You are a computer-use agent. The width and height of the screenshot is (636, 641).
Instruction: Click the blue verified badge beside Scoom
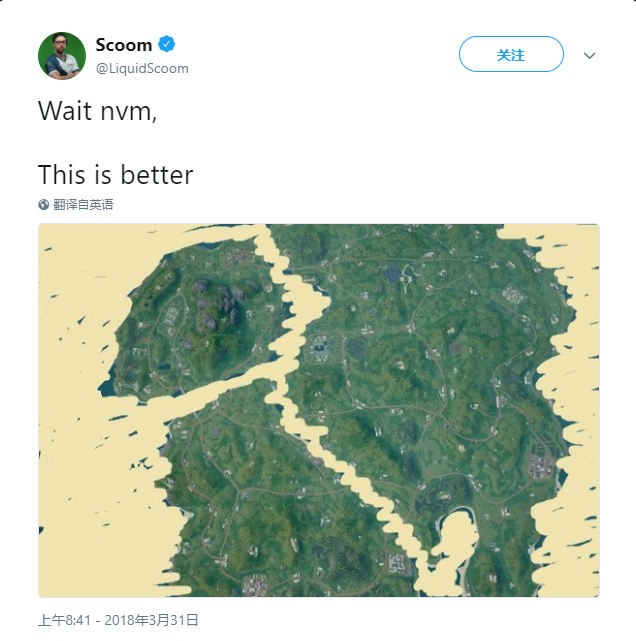pos(168,45)
